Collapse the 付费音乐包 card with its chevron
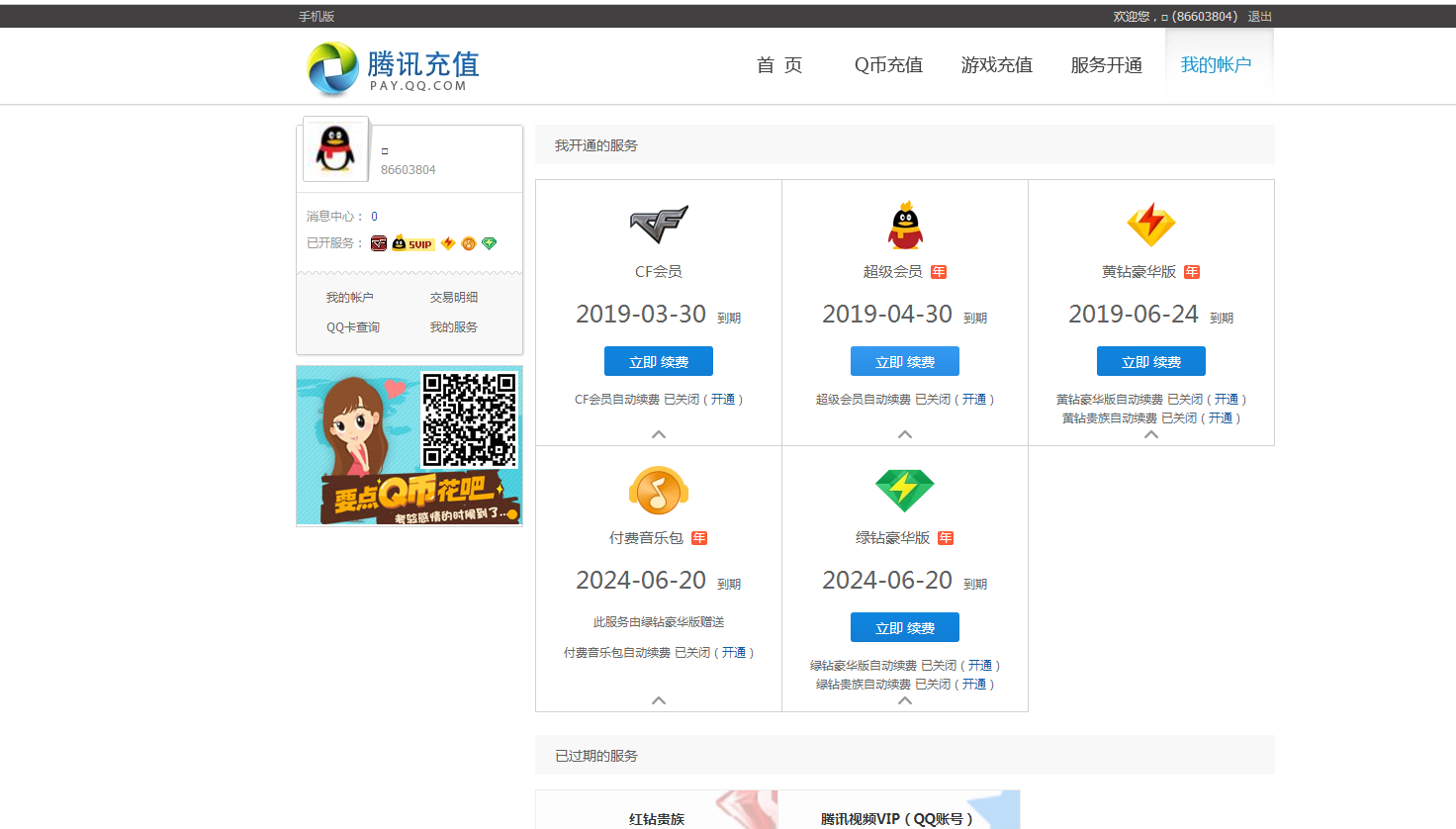This screenshot has width=1456, height=829. tap(659, 700)
